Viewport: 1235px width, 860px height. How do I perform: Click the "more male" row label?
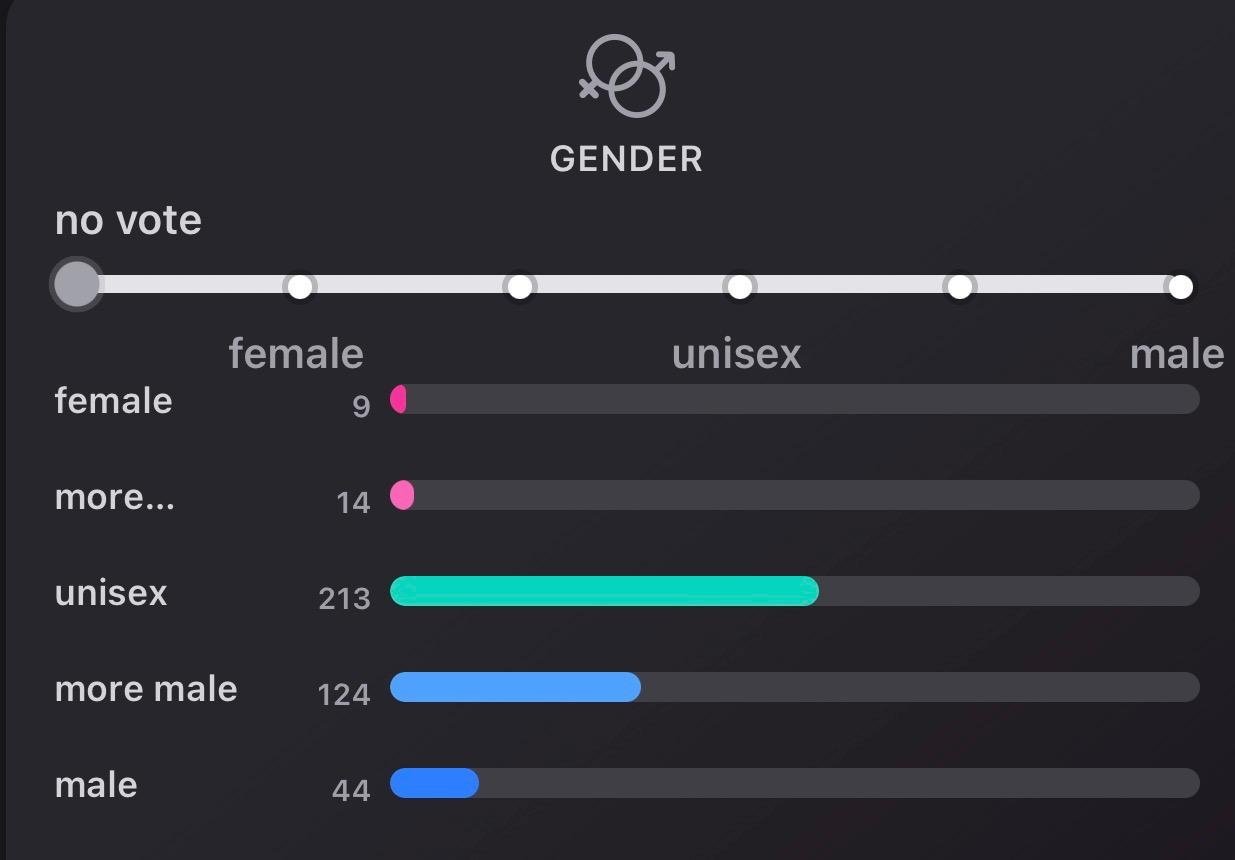[146, 689]
